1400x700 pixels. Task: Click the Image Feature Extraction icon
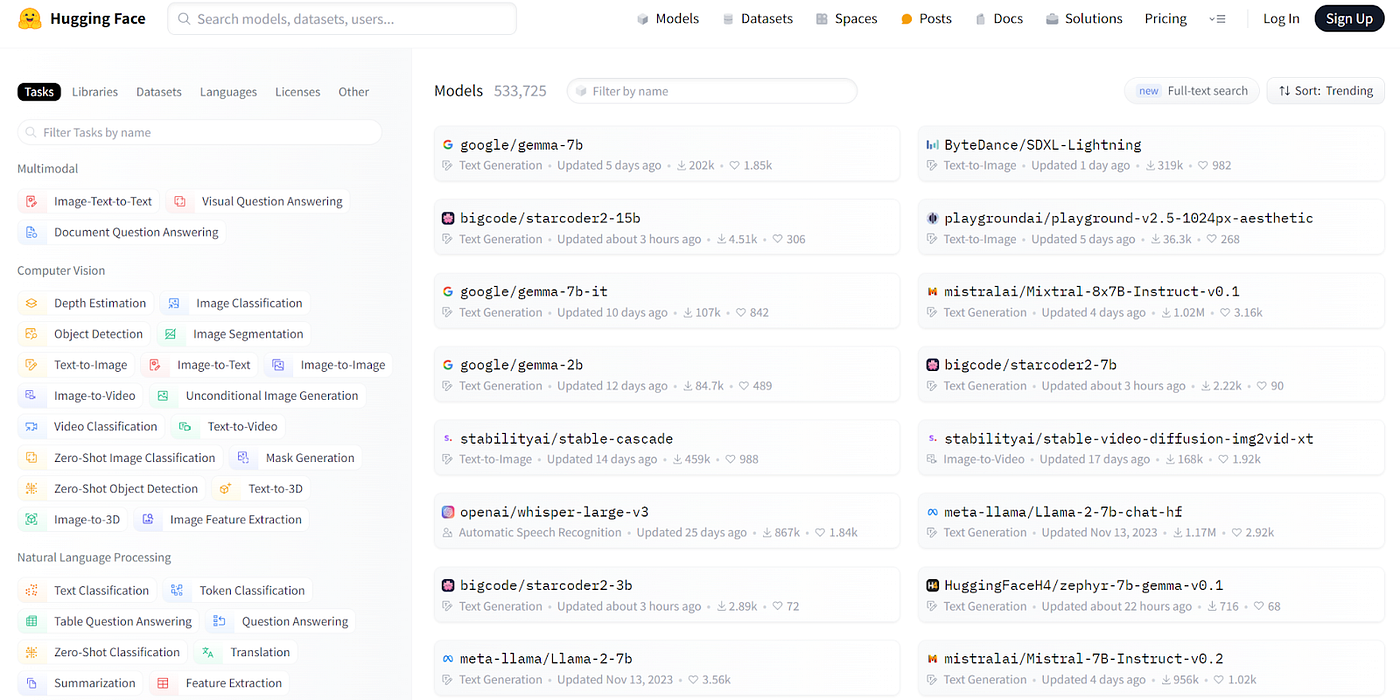[x=148, y=520]
